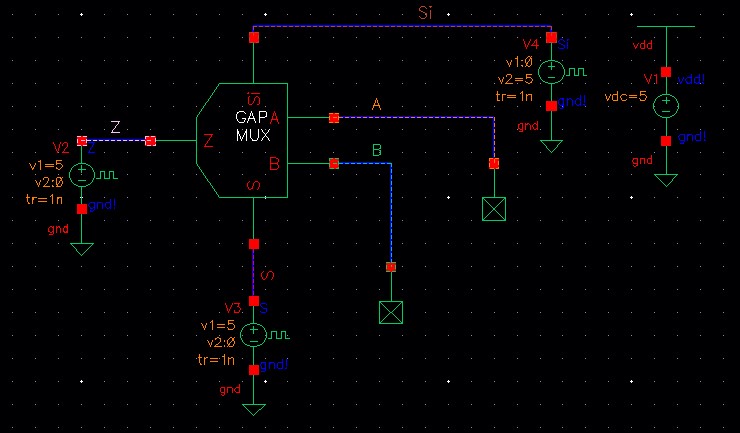Click the red pin at V3's top S terminal
Viewport: 740px width, 433px height.
[x=254, y=301]
